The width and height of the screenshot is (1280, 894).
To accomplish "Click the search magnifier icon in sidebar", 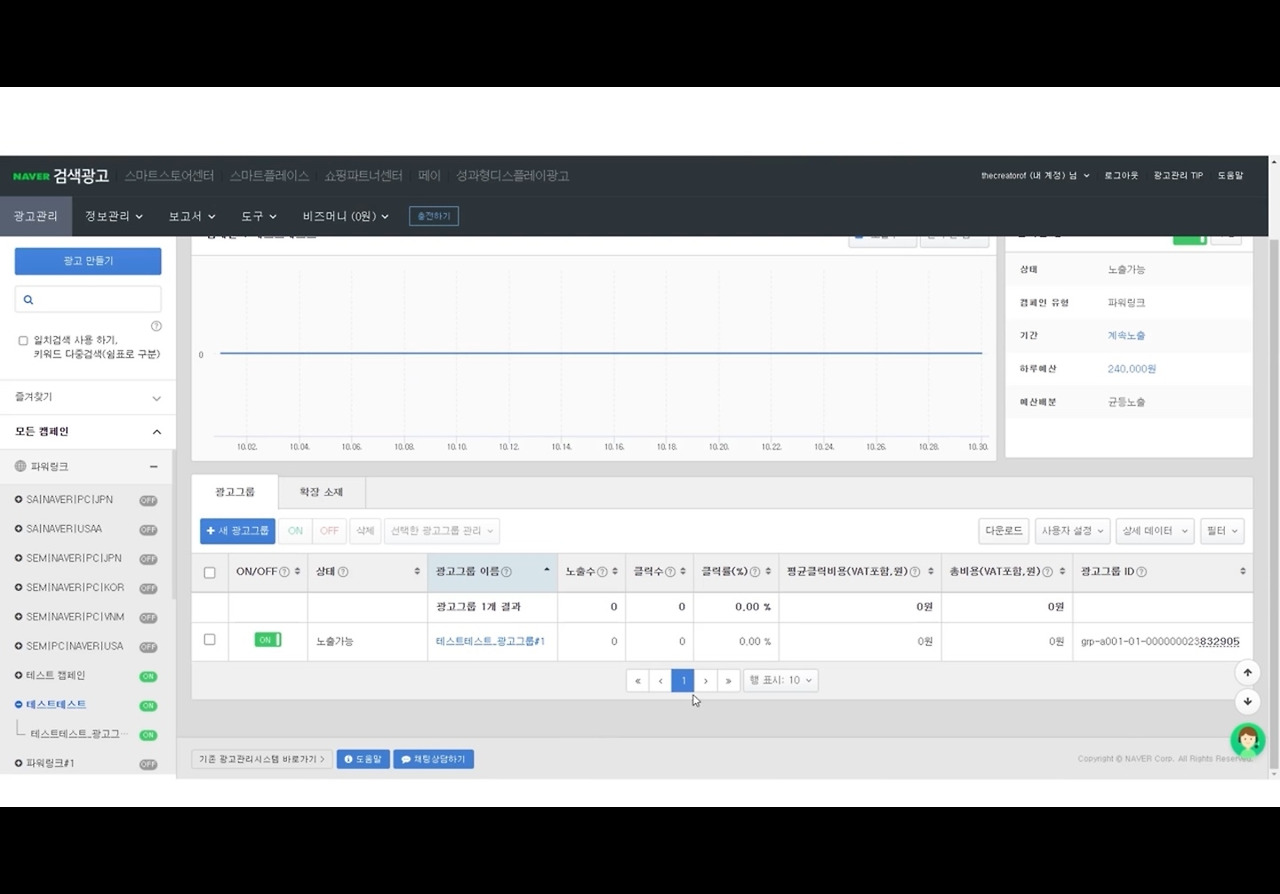I will click(x=29, y=299).
